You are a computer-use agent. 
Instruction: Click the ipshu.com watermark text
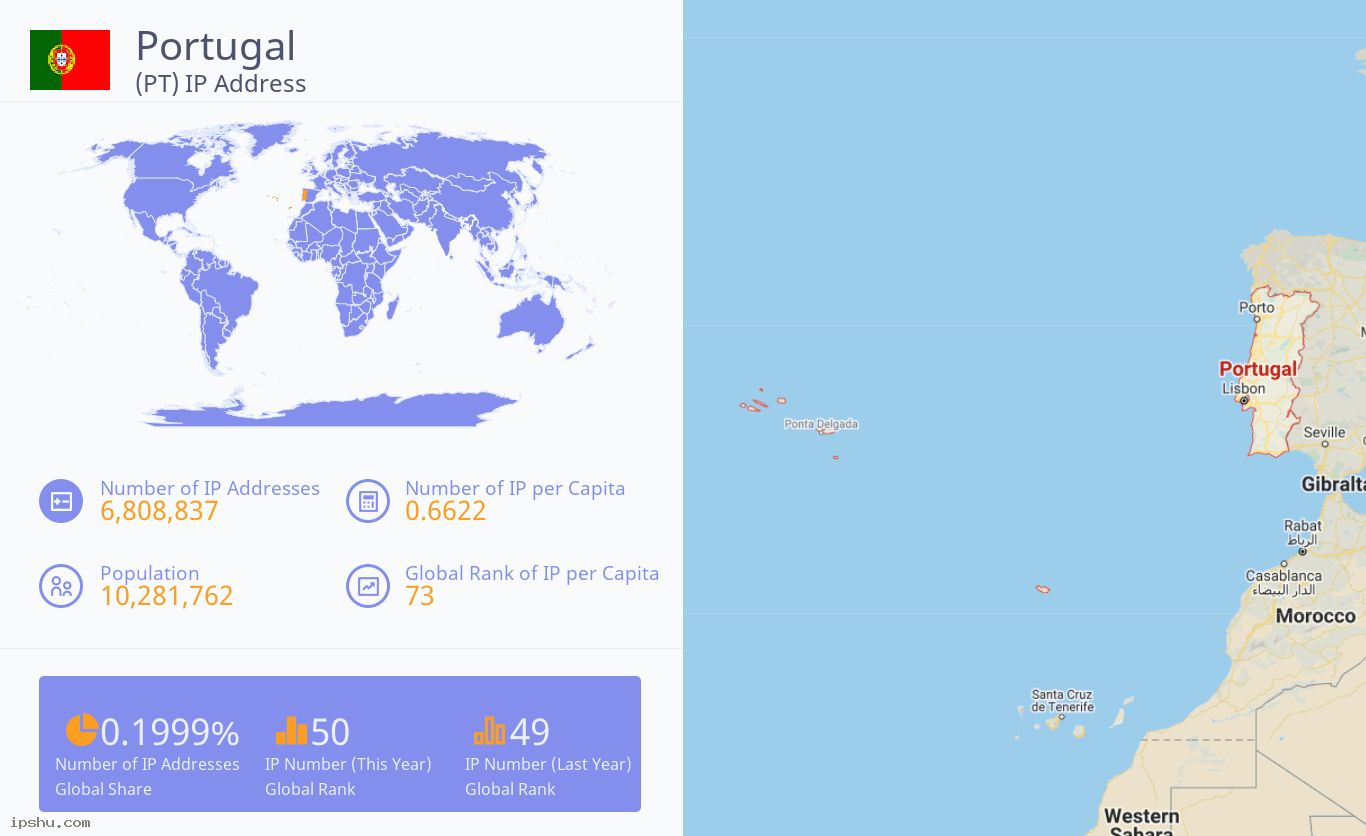tap(51, 823)
